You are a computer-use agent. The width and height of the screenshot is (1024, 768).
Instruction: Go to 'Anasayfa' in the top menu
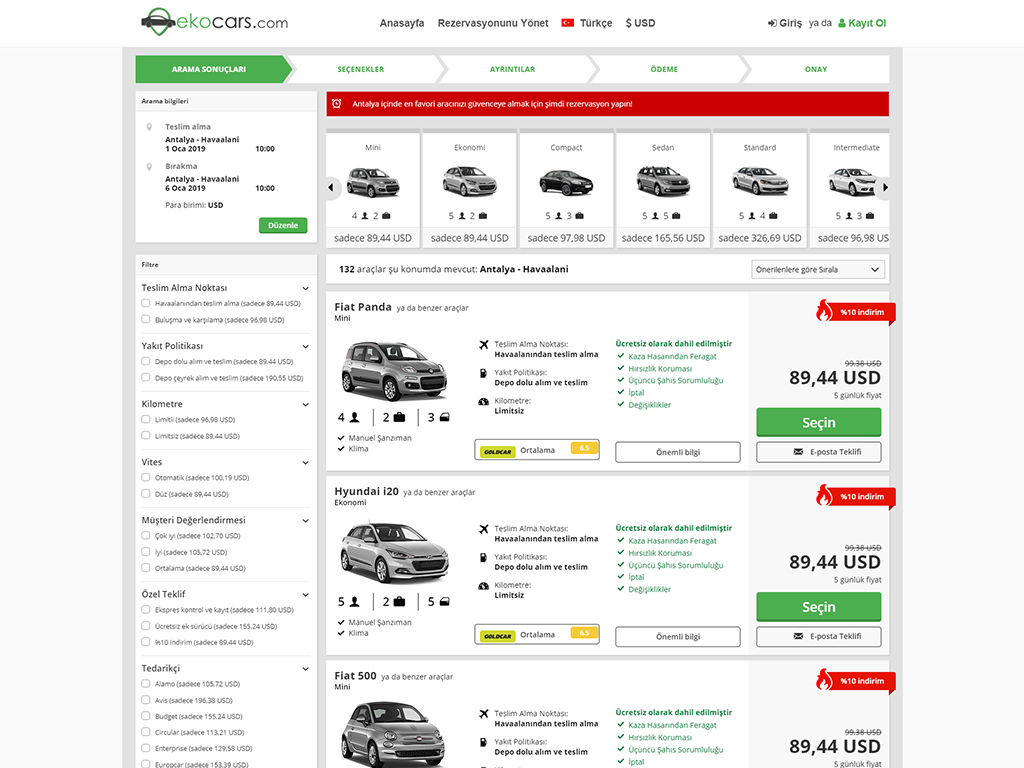402,23
